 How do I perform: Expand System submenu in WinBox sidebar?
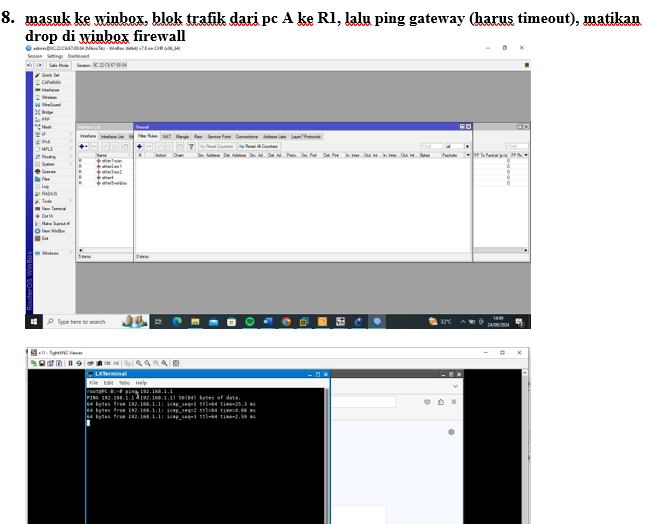tap(54, 164)
